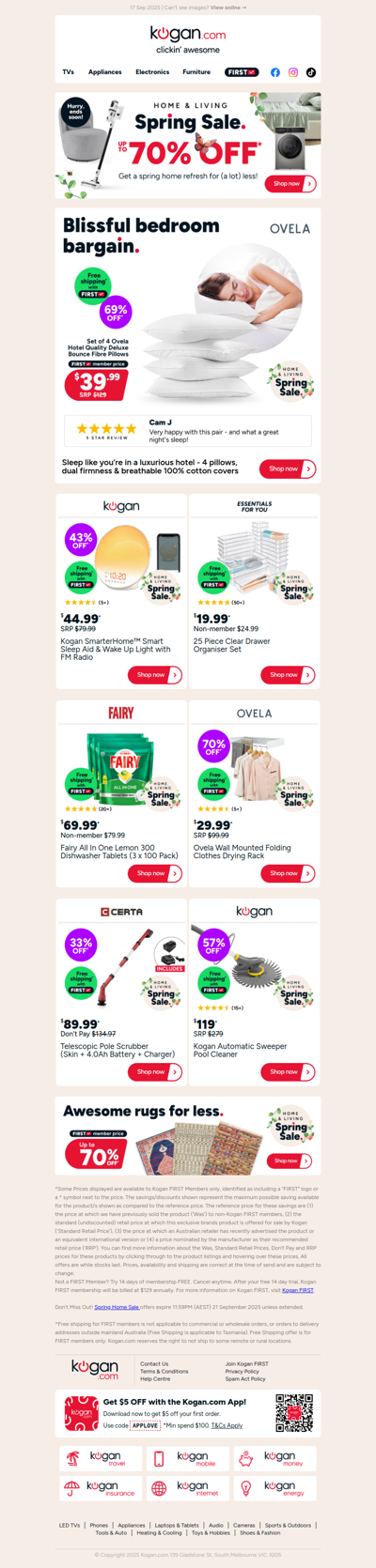The width and height of the screenshot is (376, 1568).
Task: Click the Kogan FIRST badge in header
Action: [x=242, y=72]
